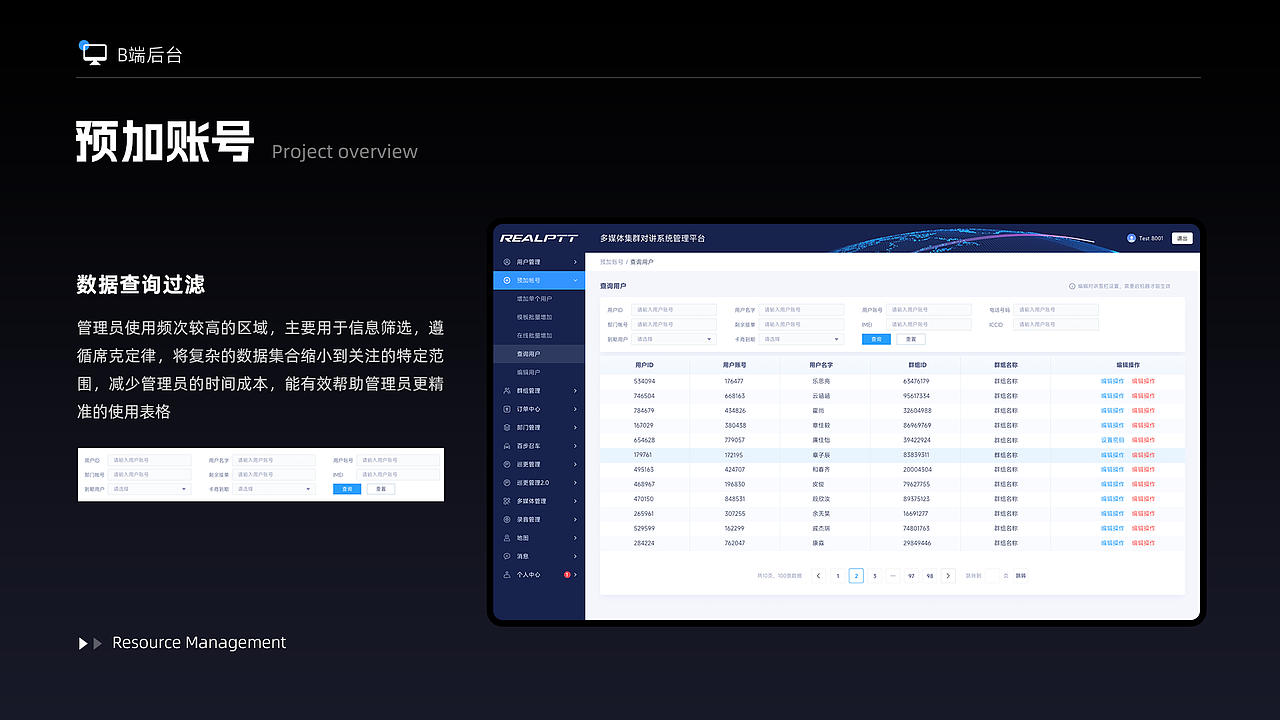Click the jump-to page number input

[992, 576]
